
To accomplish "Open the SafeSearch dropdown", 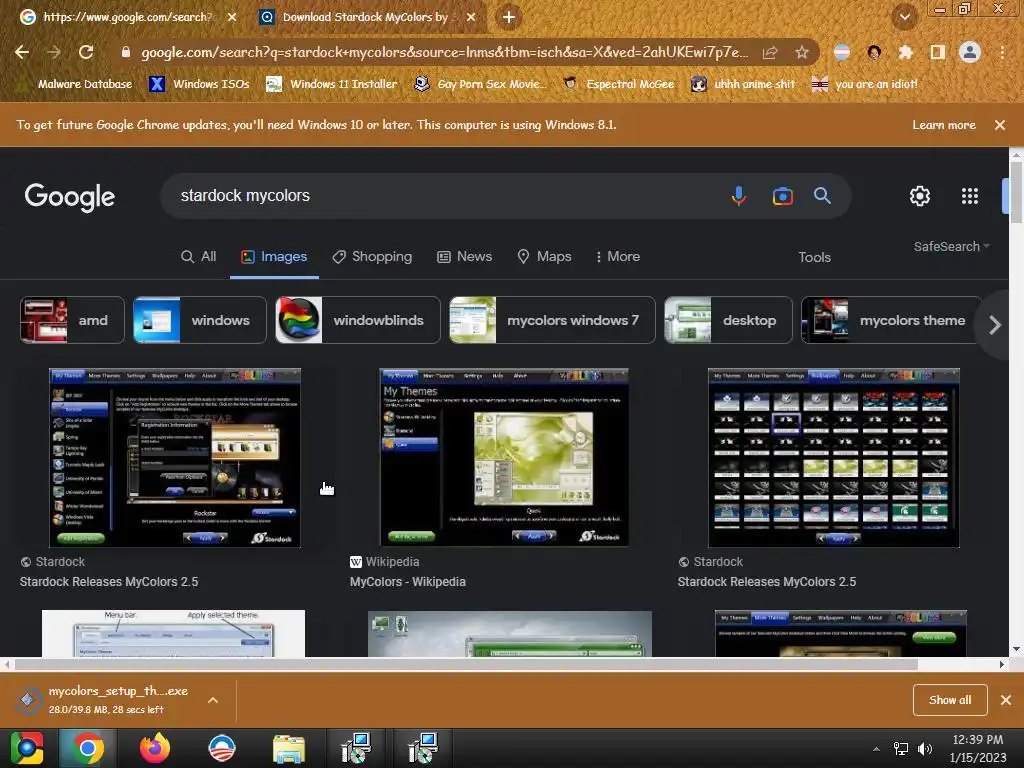I will pos(952,246).
